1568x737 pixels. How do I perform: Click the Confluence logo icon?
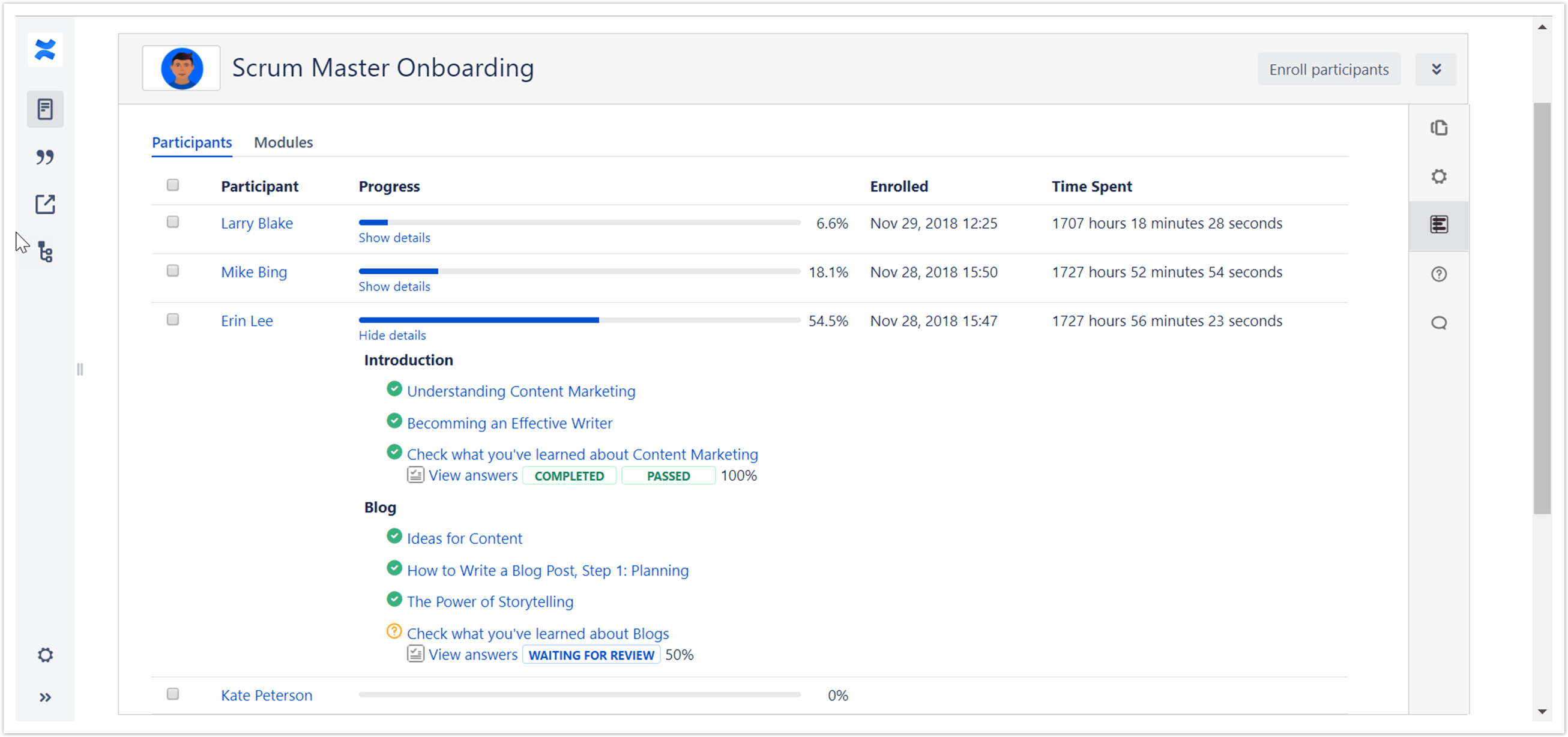45,50
